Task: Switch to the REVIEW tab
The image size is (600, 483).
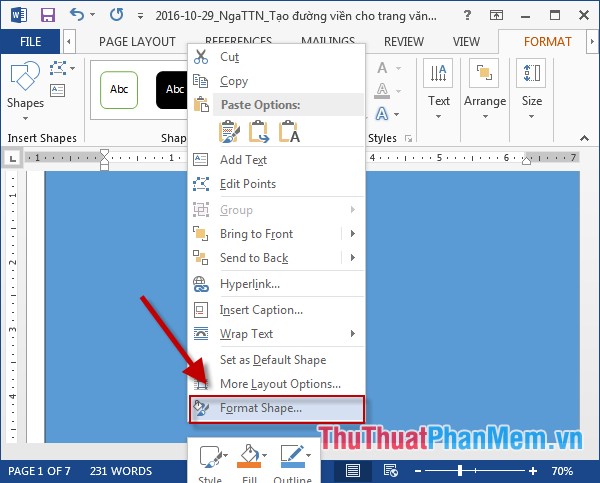Action: click(404, 41)
